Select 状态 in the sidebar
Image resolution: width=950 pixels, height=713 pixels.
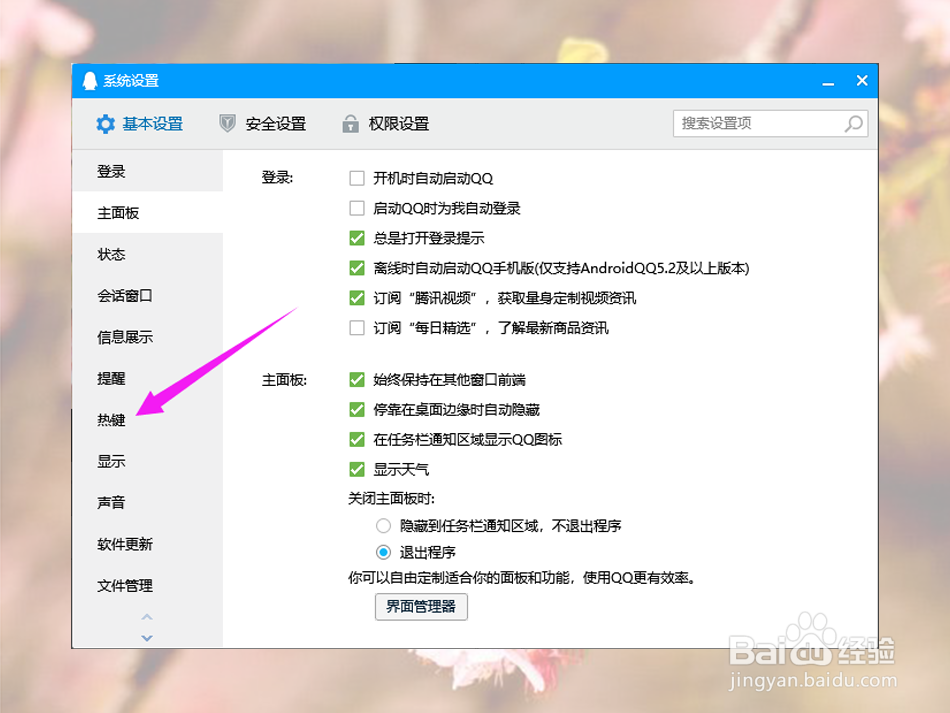[147, 254]
